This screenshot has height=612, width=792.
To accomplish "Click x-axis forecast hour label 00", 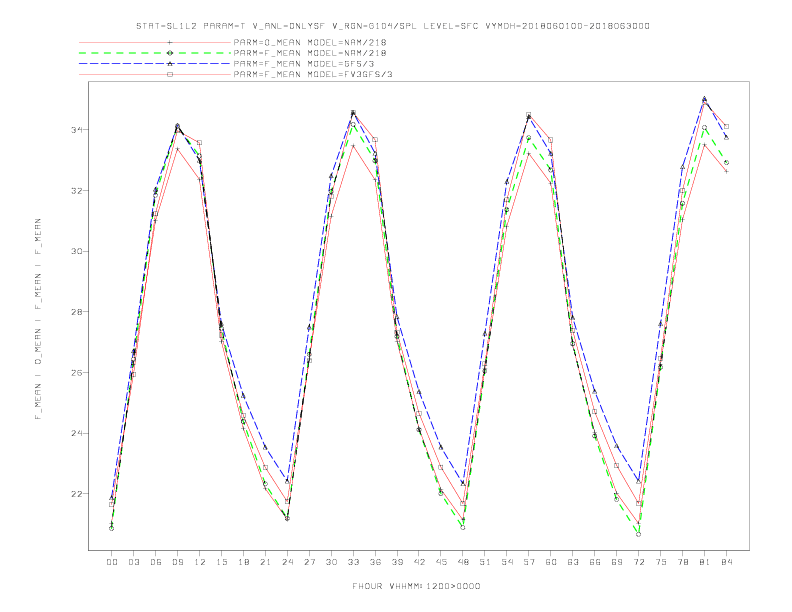I will pos(112,562).
